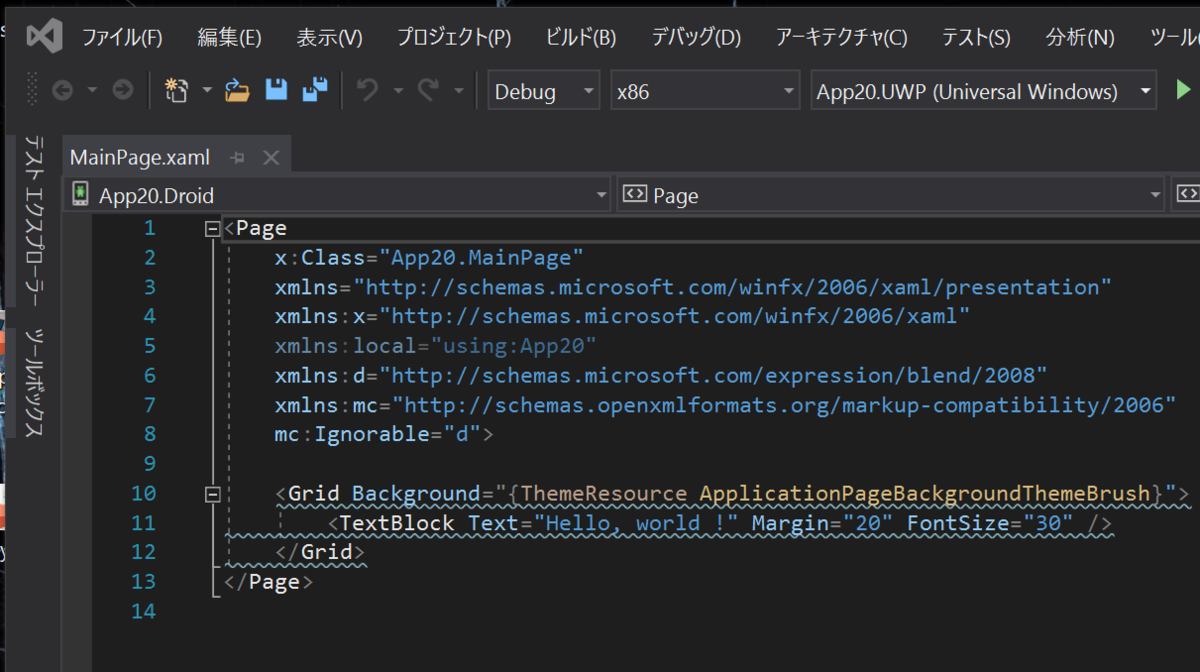Open the ツールボックス side panel
Screen dimensions: 1200x672
[x=34, y=382]
